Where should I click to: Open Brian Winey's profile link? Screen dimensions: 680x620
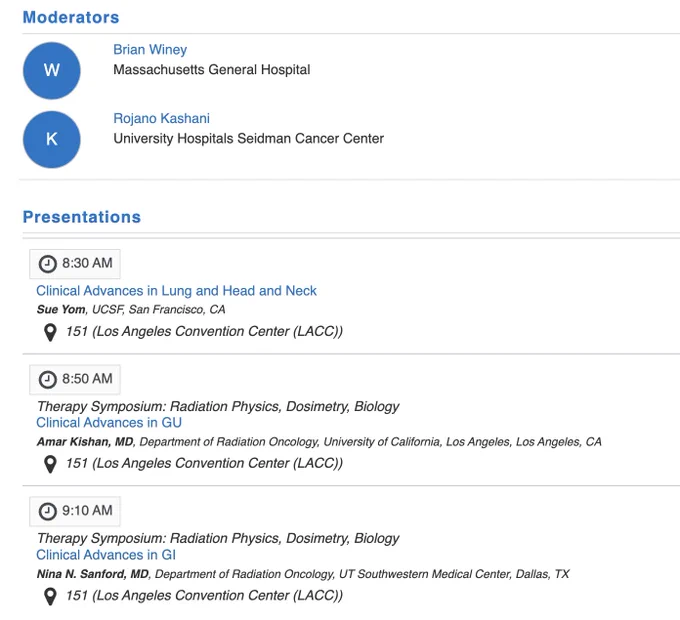tap(150, 49)
